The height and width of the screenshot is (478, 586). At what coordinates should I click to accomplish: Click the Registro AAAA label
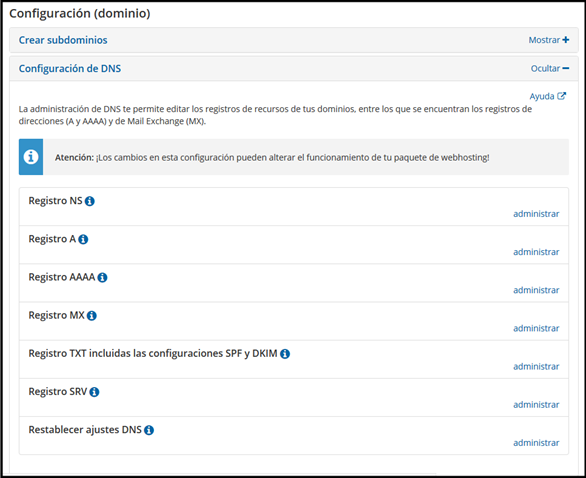point(62,277)
